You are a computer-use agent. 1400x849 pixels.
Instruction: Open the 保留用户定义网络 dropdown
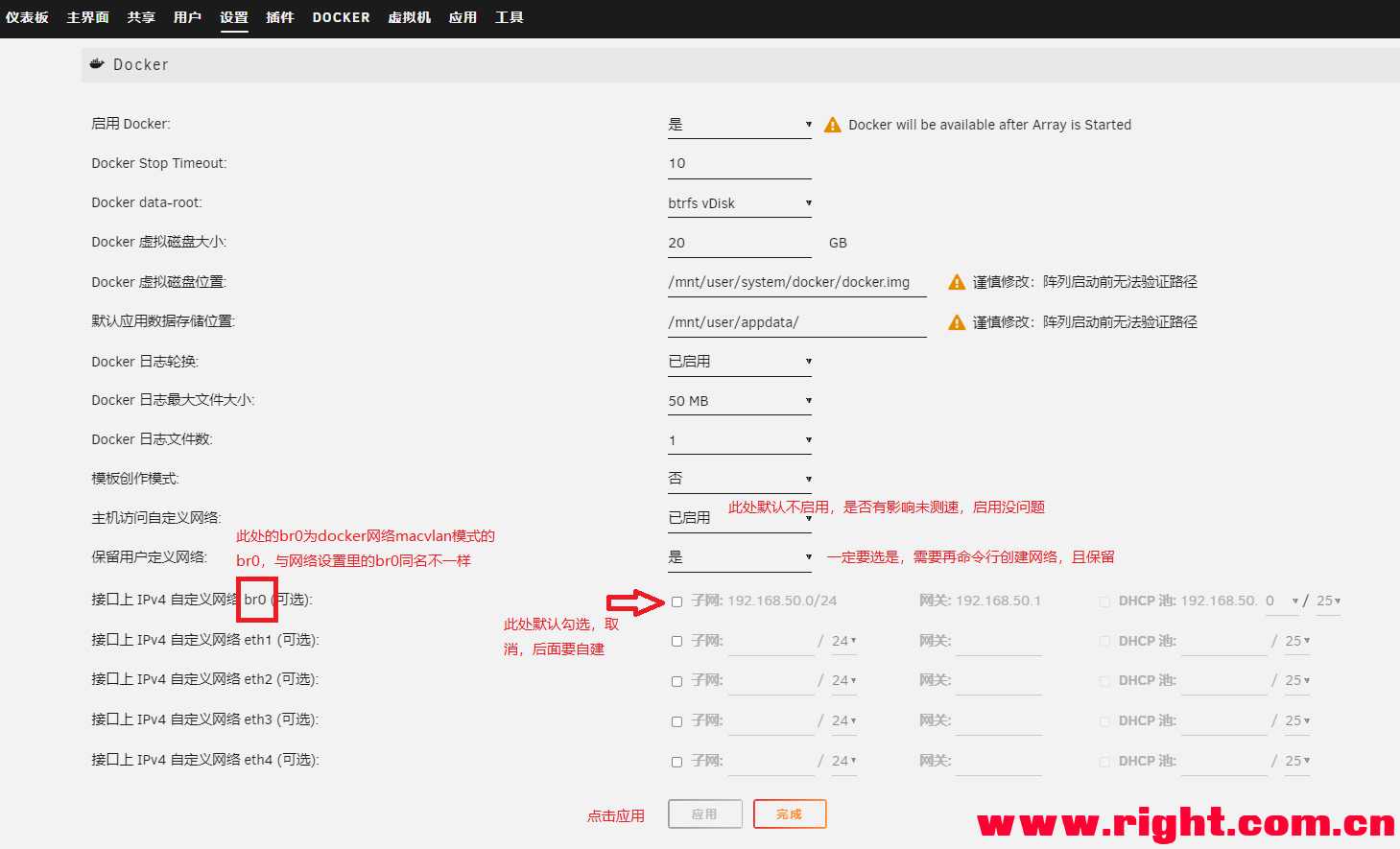[x=740, y=557]
